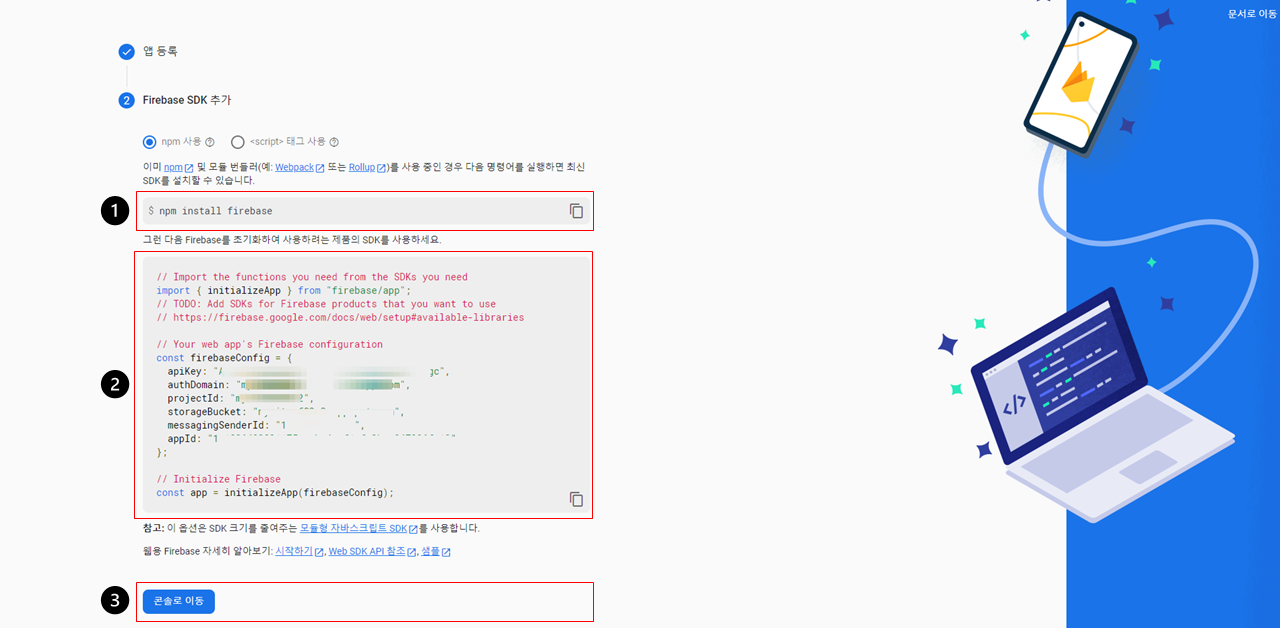Click the apiKey line in config
This screenshot has width=1280, height=628.
tap(308, 371)
